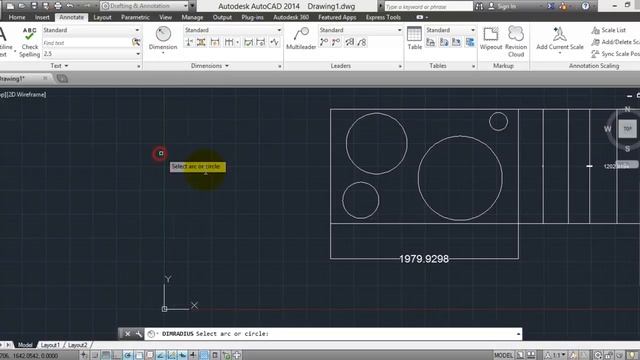Click the 1979.9298 dimension text
Viewport: 640px width, 360px height.
coord(424,259)
